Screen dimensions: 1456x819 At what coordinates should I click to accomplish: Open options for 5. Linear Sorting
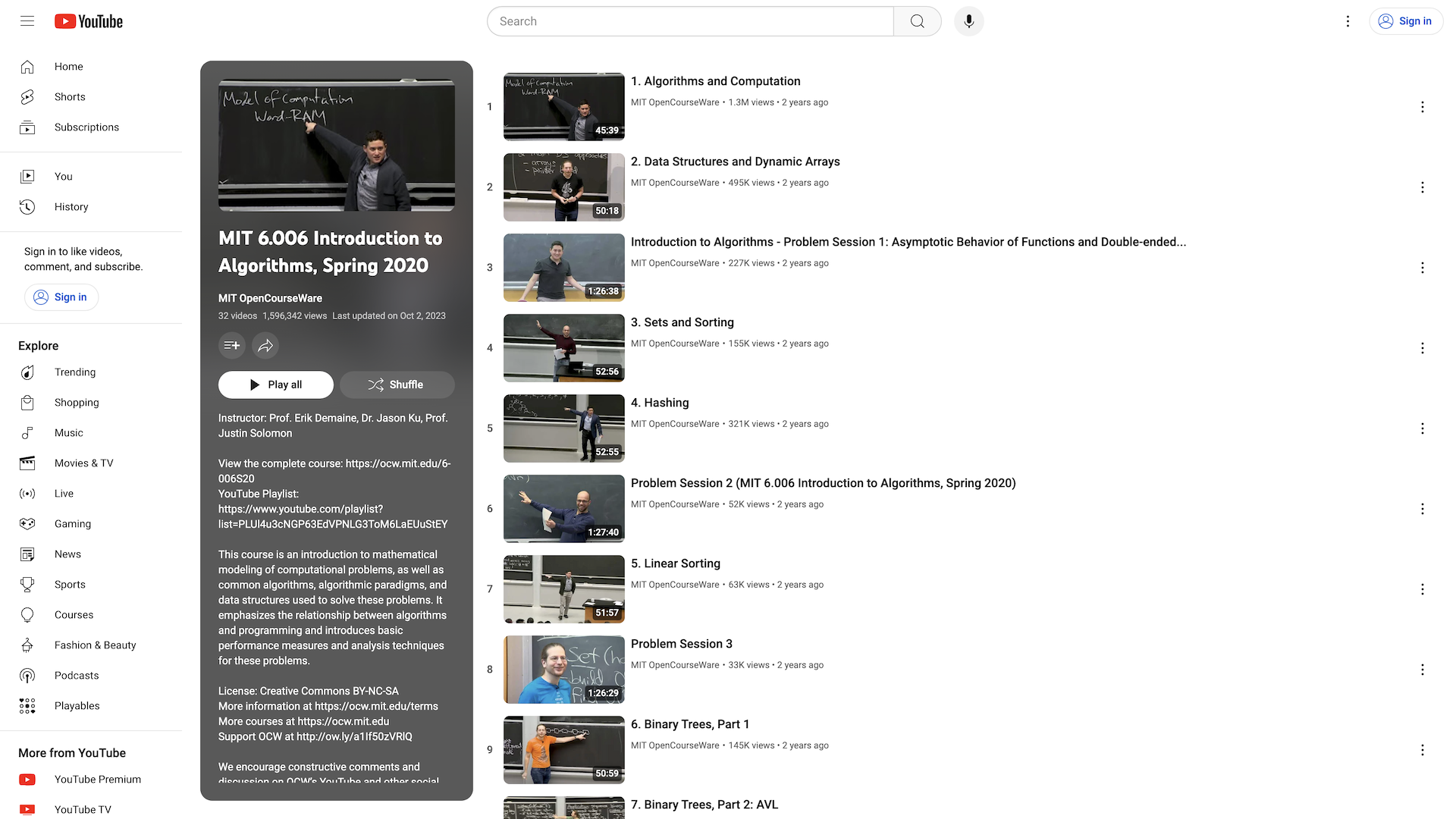(1423, 589)
